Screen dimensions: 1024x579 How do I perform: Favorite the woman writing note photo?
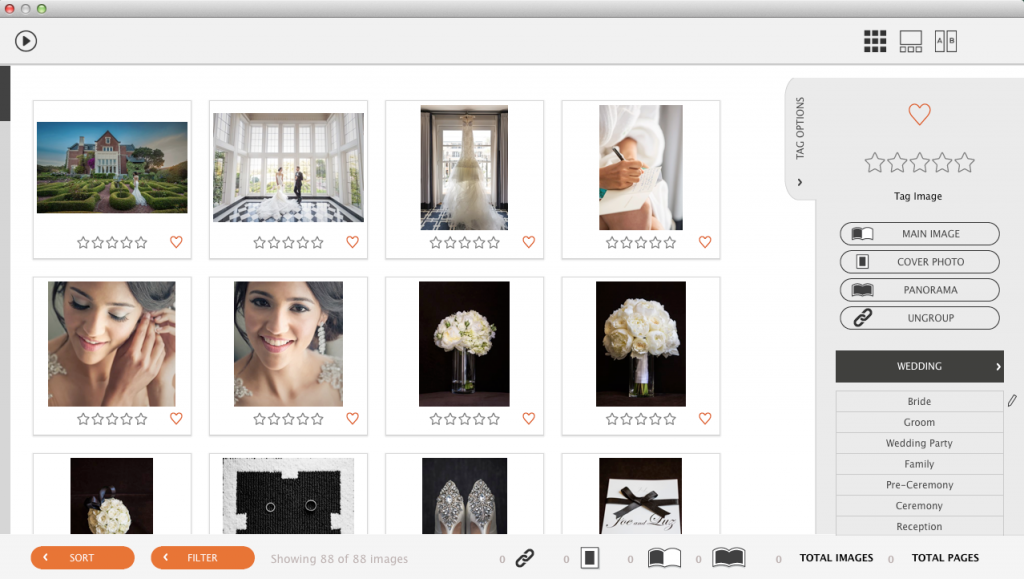pos(705,242)
